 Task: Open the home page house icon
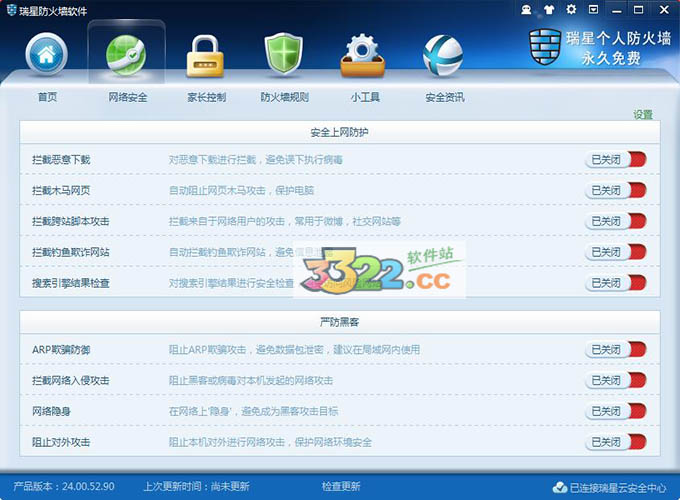click(x=46, y=55)
